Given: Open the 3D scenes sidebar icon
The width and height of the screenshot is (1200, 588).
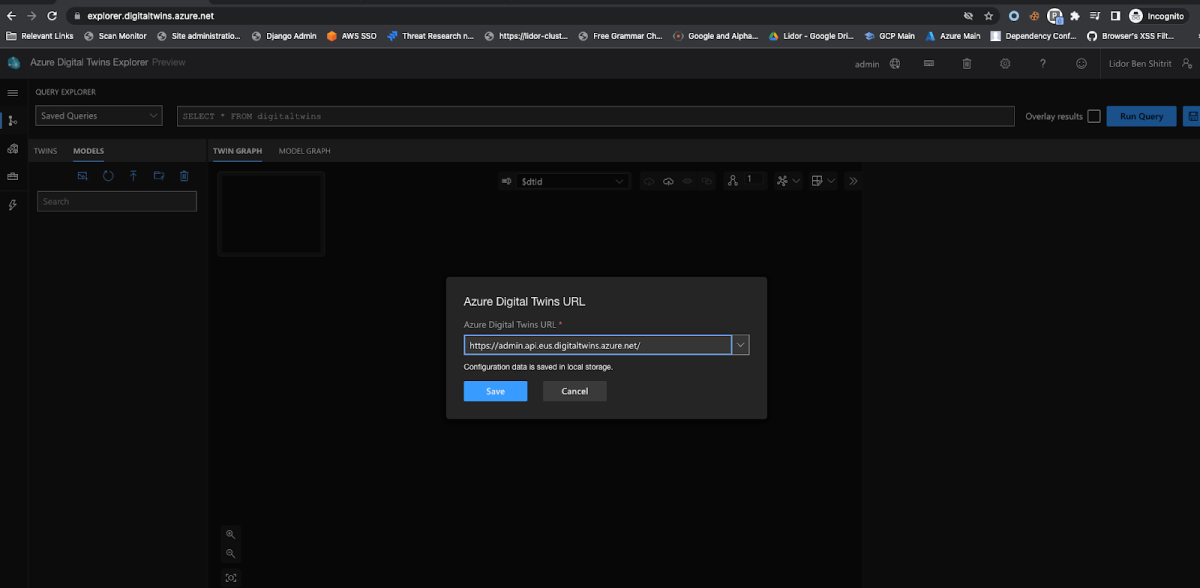Looking at the screenshot, I should [13, 148].
